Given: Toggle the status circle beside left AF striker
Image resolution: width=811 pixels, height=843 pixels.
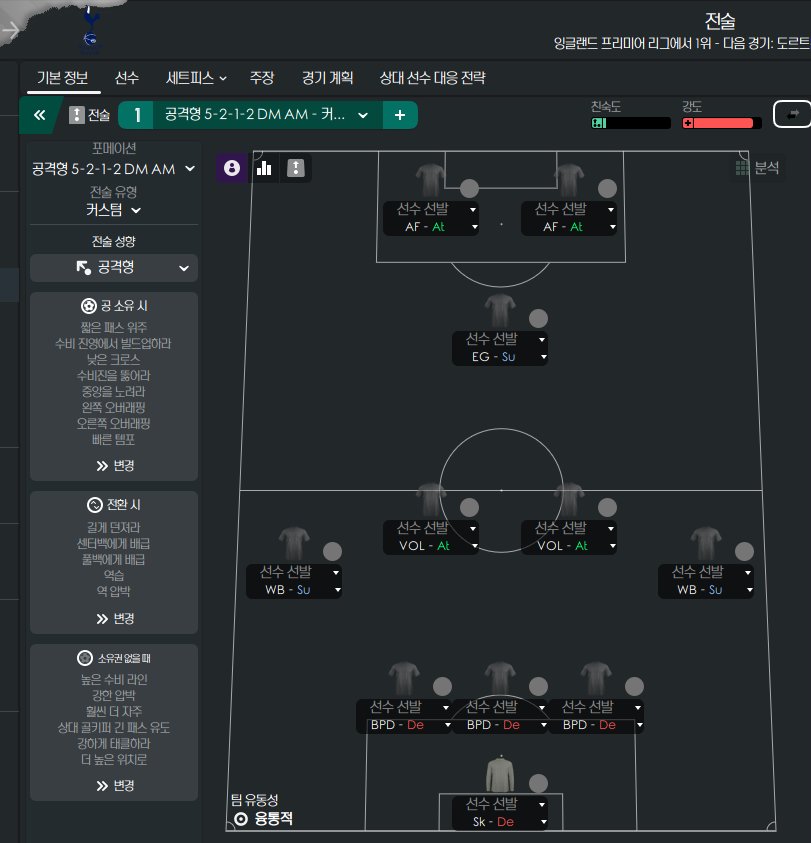Looking at the screenshot, I should click(469, 189).
